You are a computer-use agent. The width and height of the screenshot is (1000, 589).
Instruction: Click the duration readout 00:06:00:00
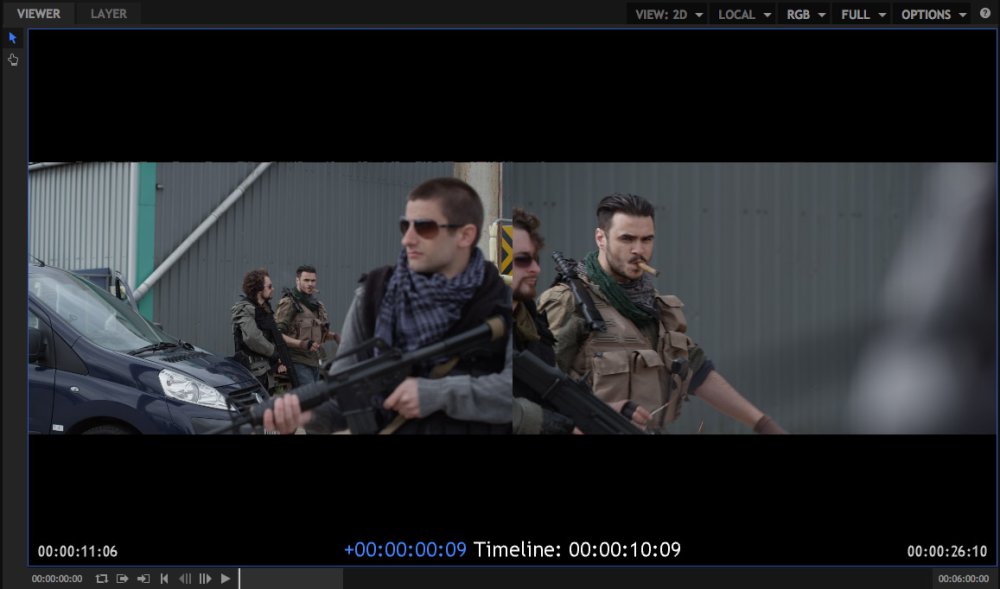tap(964, 579)
